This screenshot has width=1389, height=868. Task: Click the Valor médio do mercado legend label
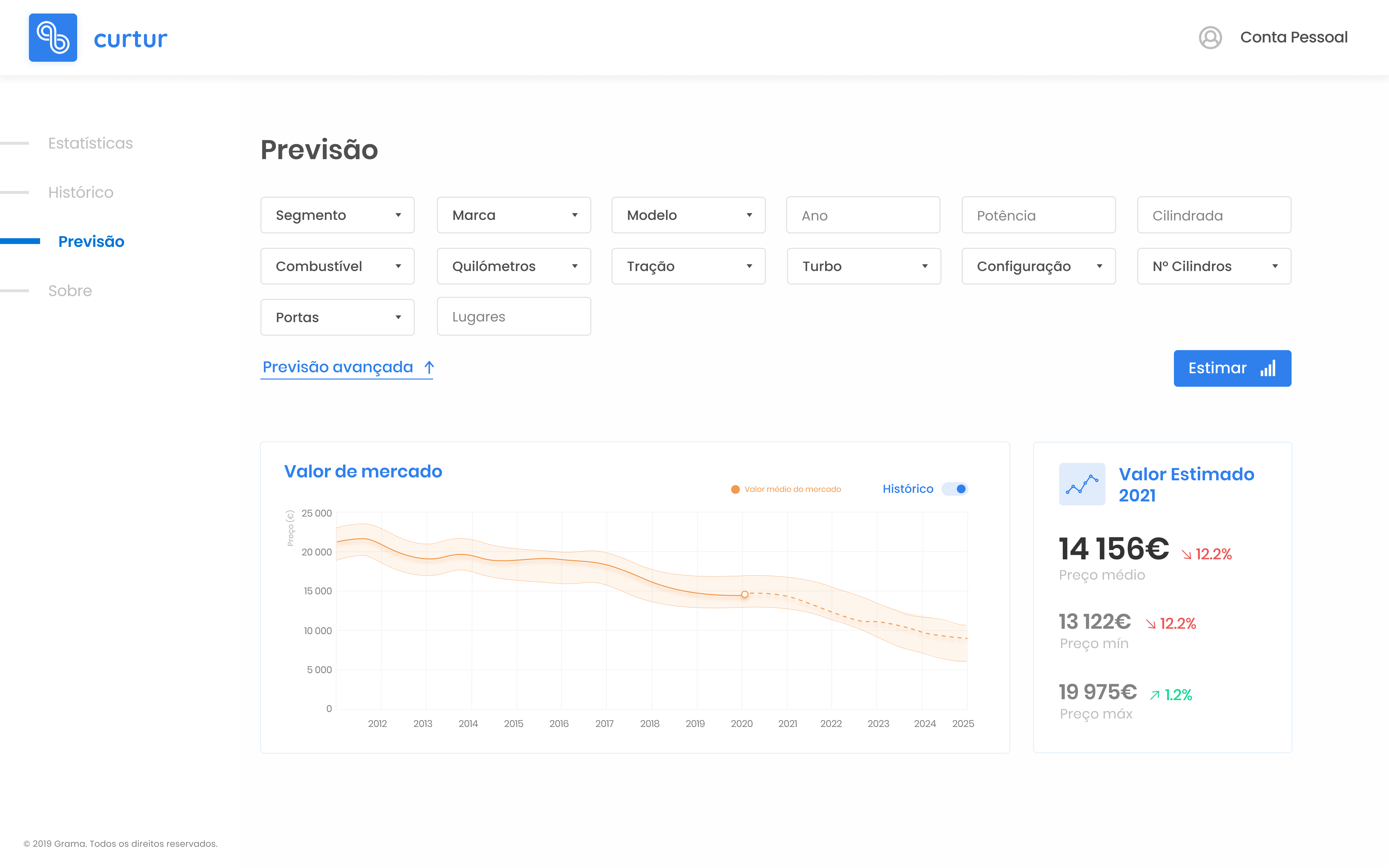793,489
